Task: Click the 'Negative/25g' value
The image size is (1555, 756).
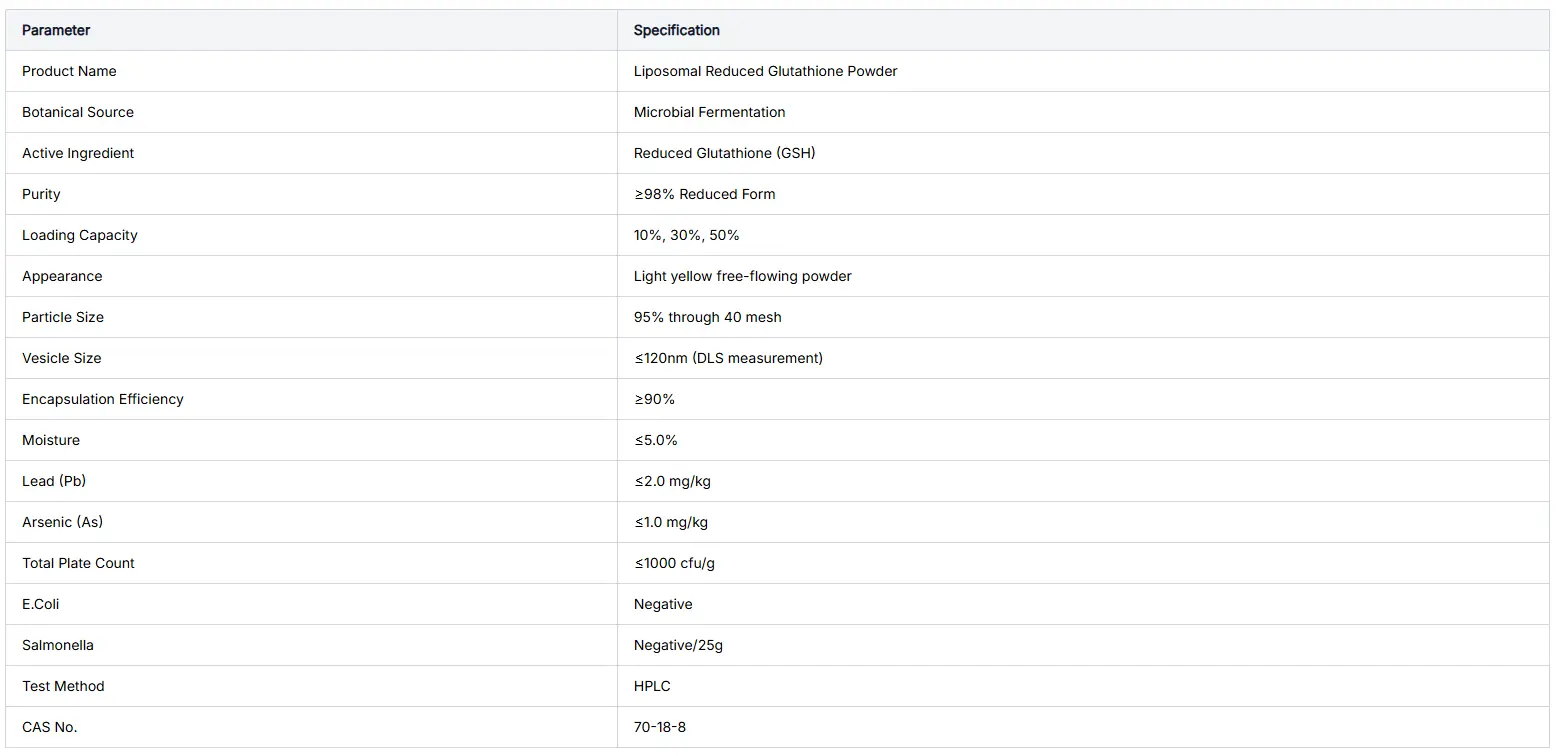Action: [x=678, y=645]
